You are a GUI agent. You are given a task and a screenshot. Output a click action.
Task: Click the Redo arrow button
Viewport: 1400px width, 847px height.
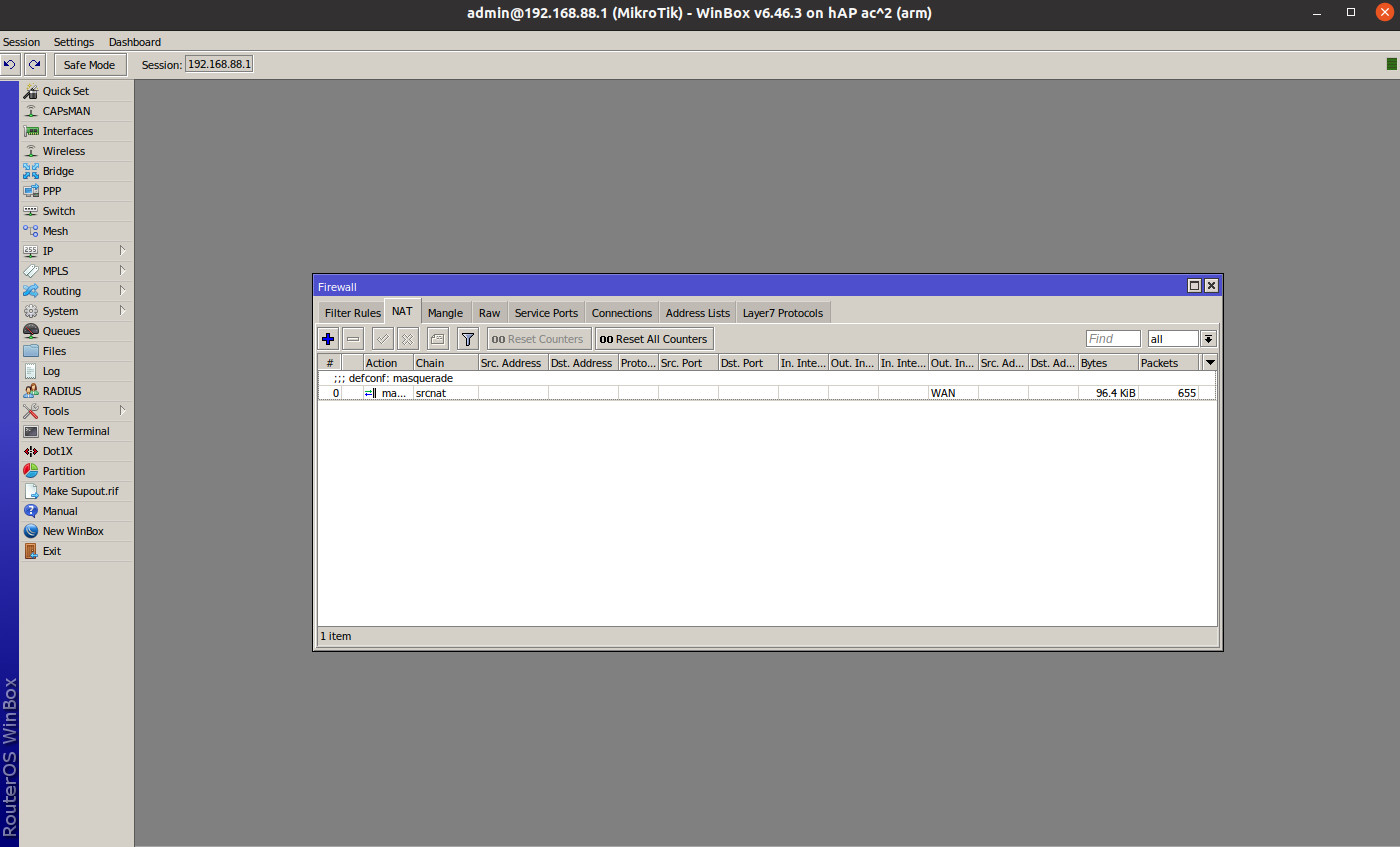[x=35, y=65]
